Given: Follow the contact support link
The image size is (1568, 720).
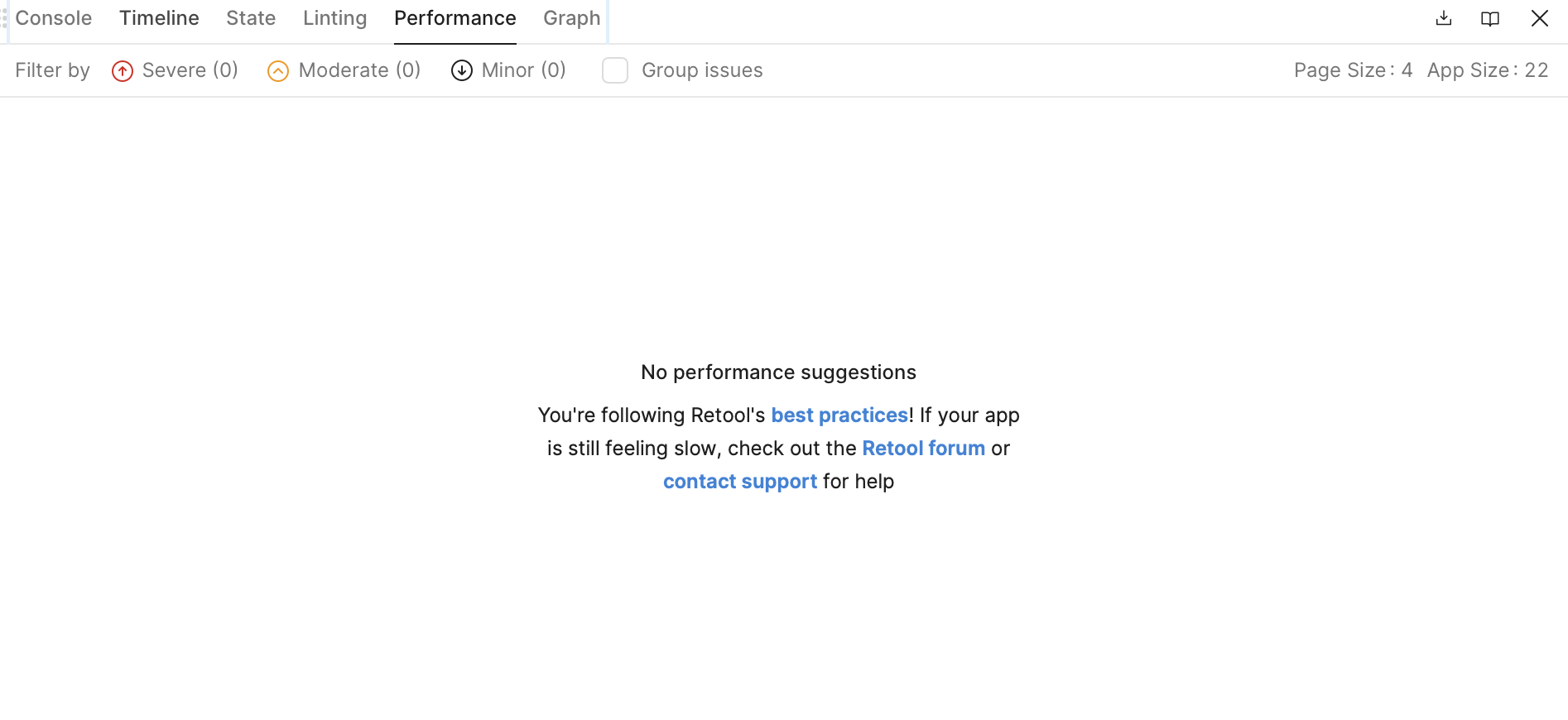Looking at the screenshot, I should click(x=739, y=481).
